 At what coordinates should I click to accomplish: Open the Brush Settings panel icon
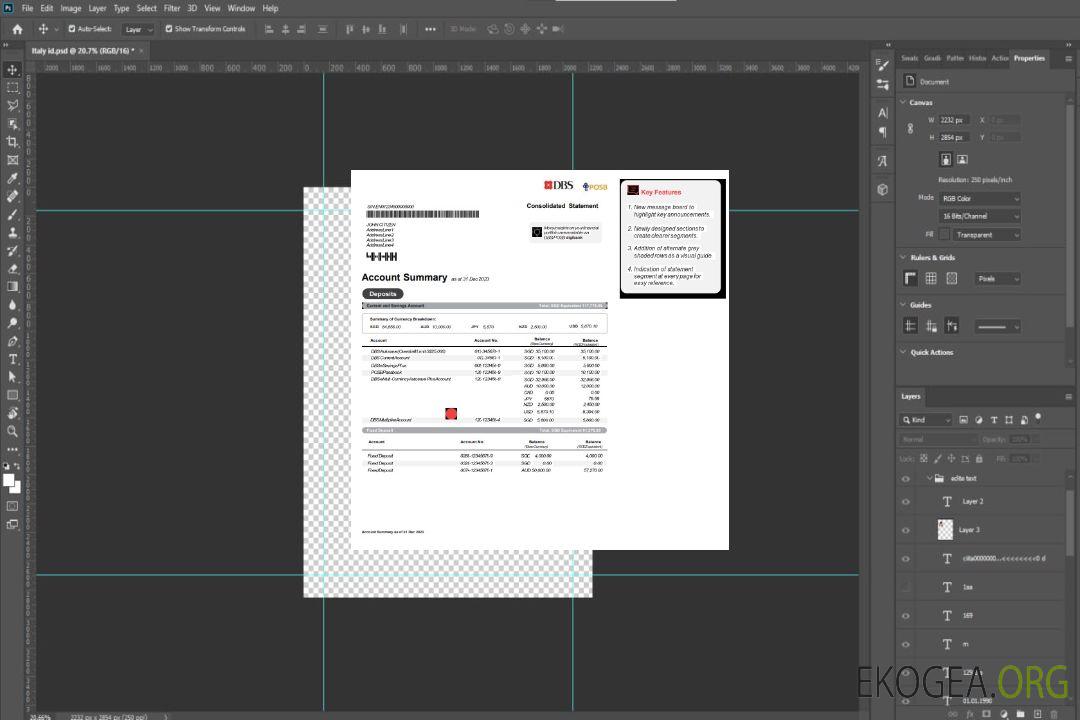[882, 65]
